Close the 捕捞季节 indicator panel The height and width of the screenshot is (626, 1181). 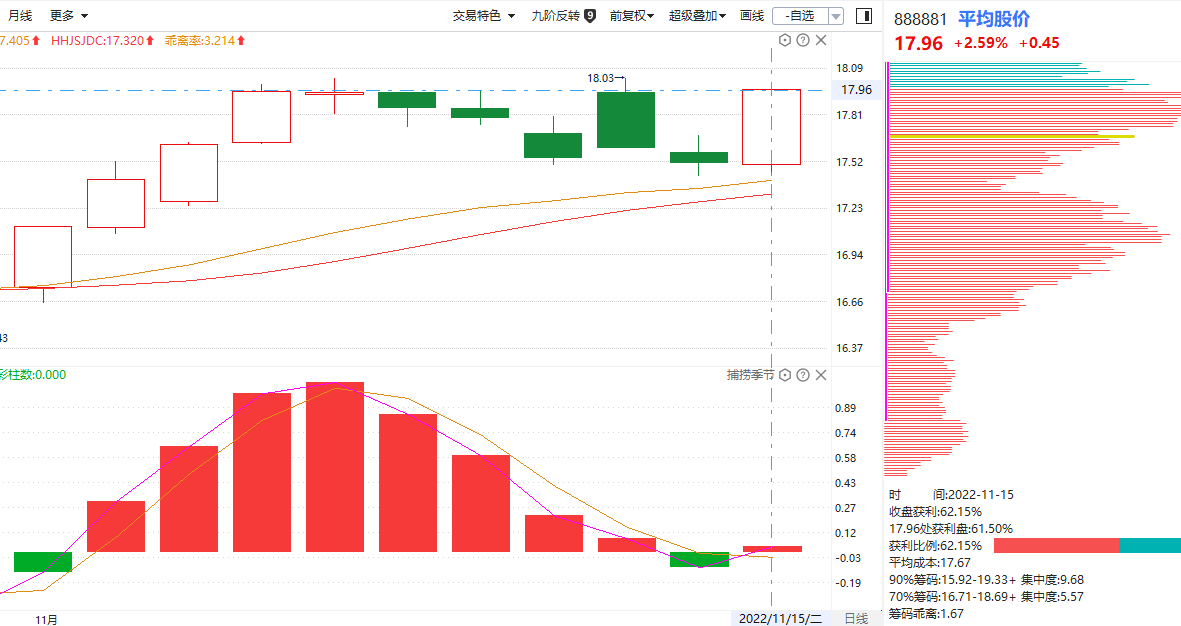(x=821, y=374)
